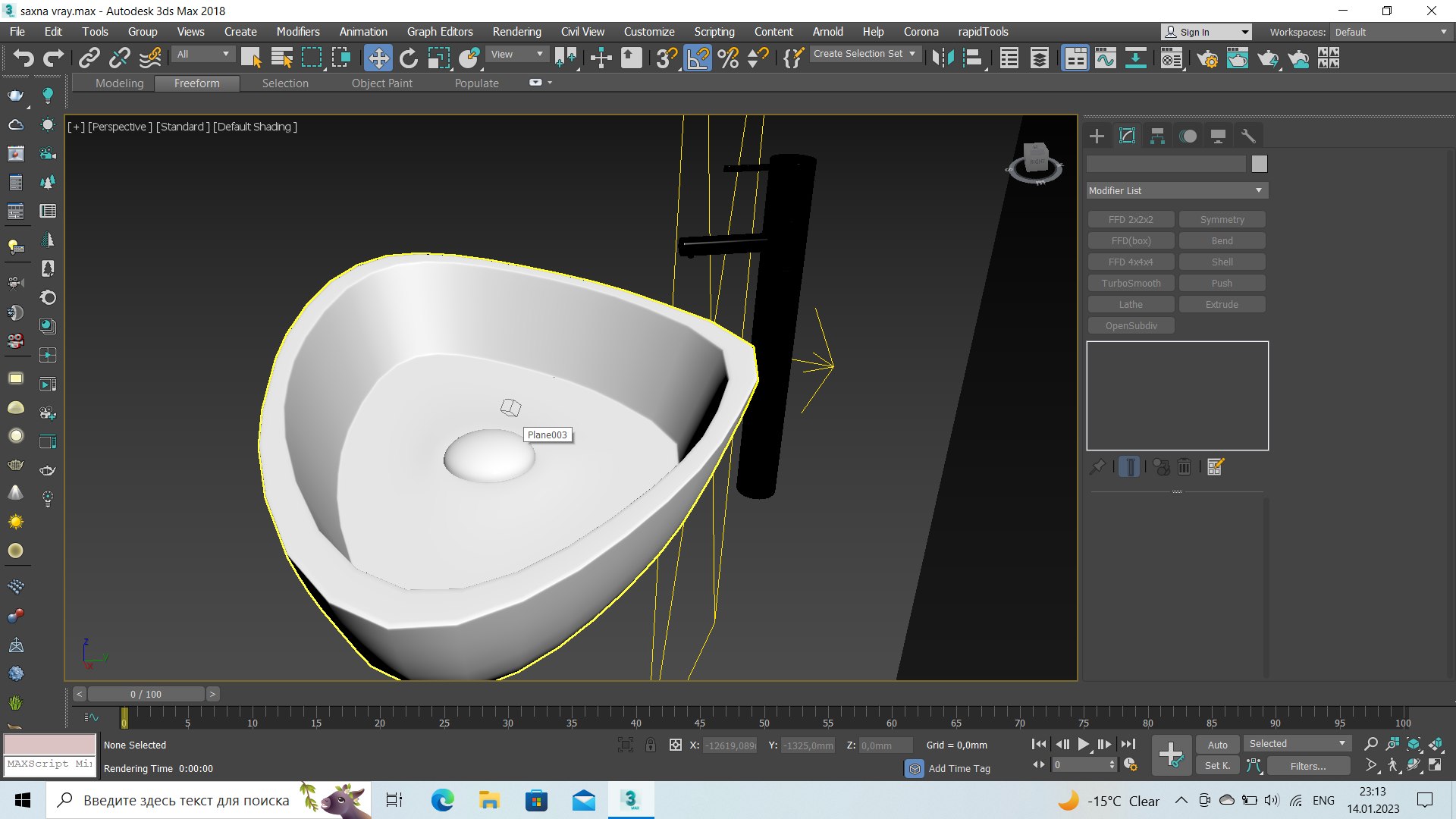
Task: Open Create Selection Set dropdown
Action: [x=864, y=54]
